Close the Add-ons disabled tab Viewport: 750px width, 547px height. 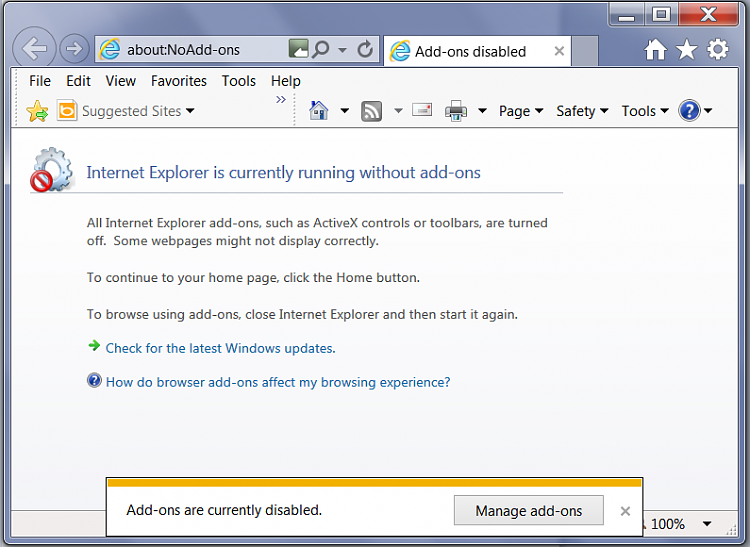(x=559, y=51)
